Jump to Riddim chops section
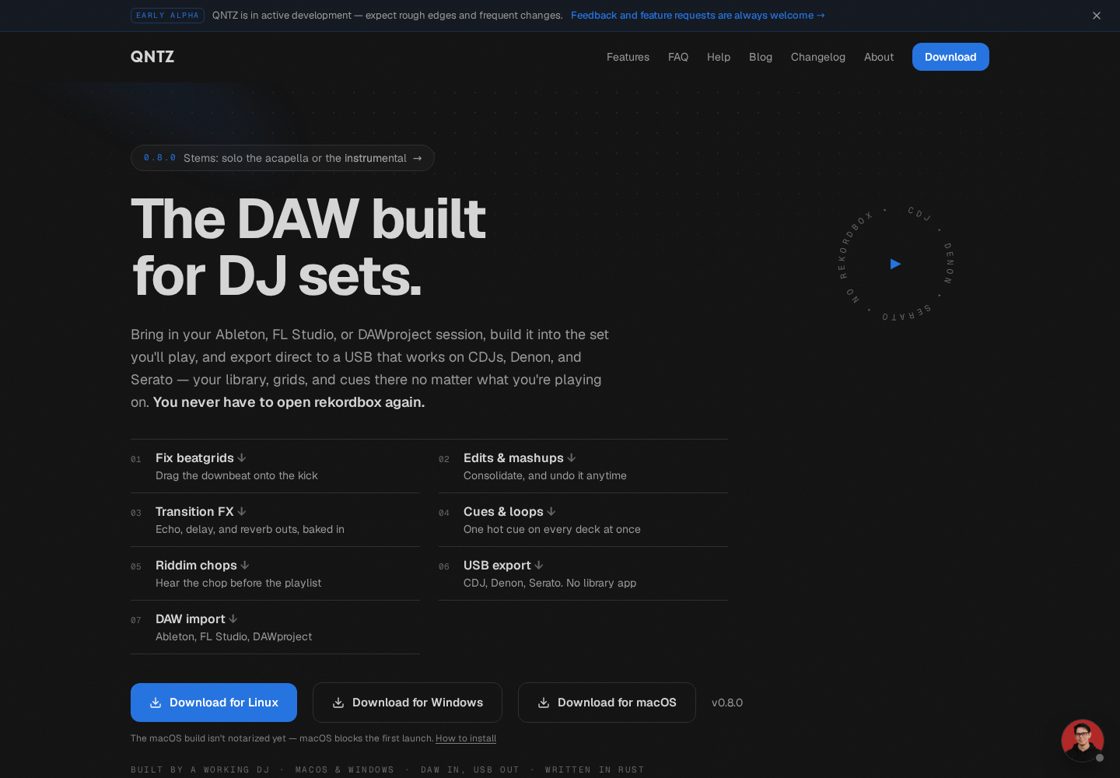 [x=275, y=574]
